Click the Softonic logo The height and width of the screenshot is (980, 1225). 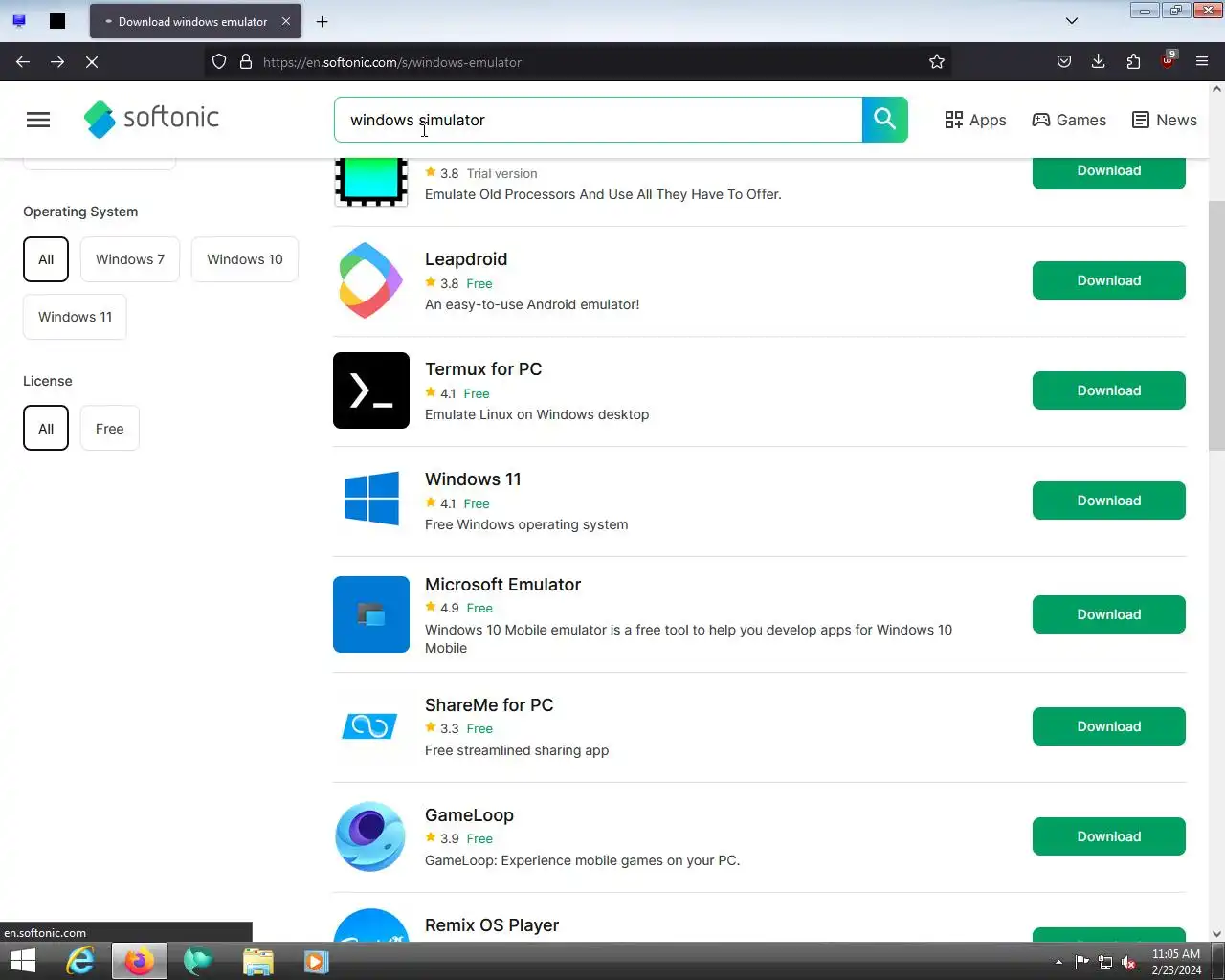point(151,119)
